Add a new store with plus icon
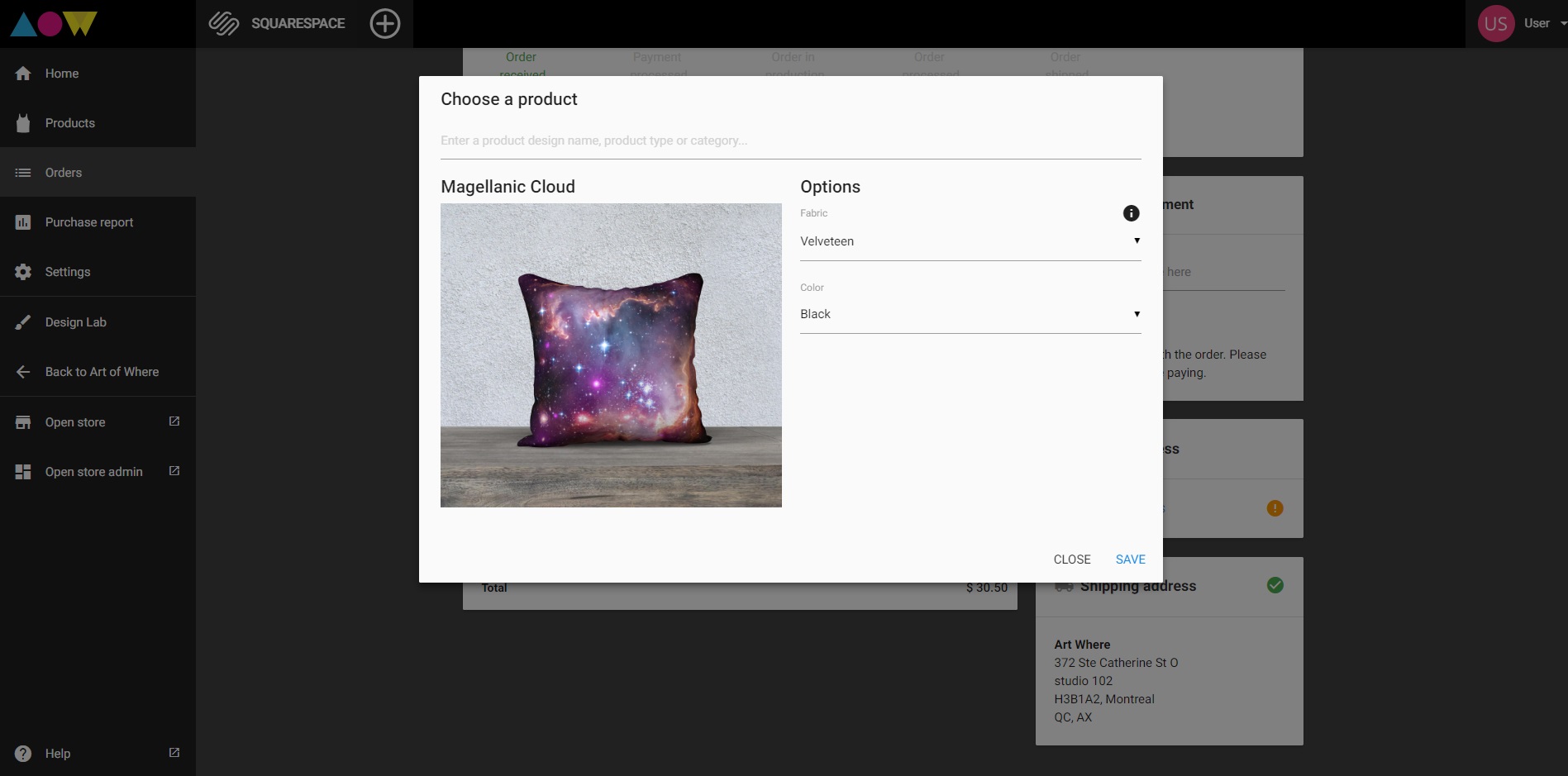 [385, 23]
